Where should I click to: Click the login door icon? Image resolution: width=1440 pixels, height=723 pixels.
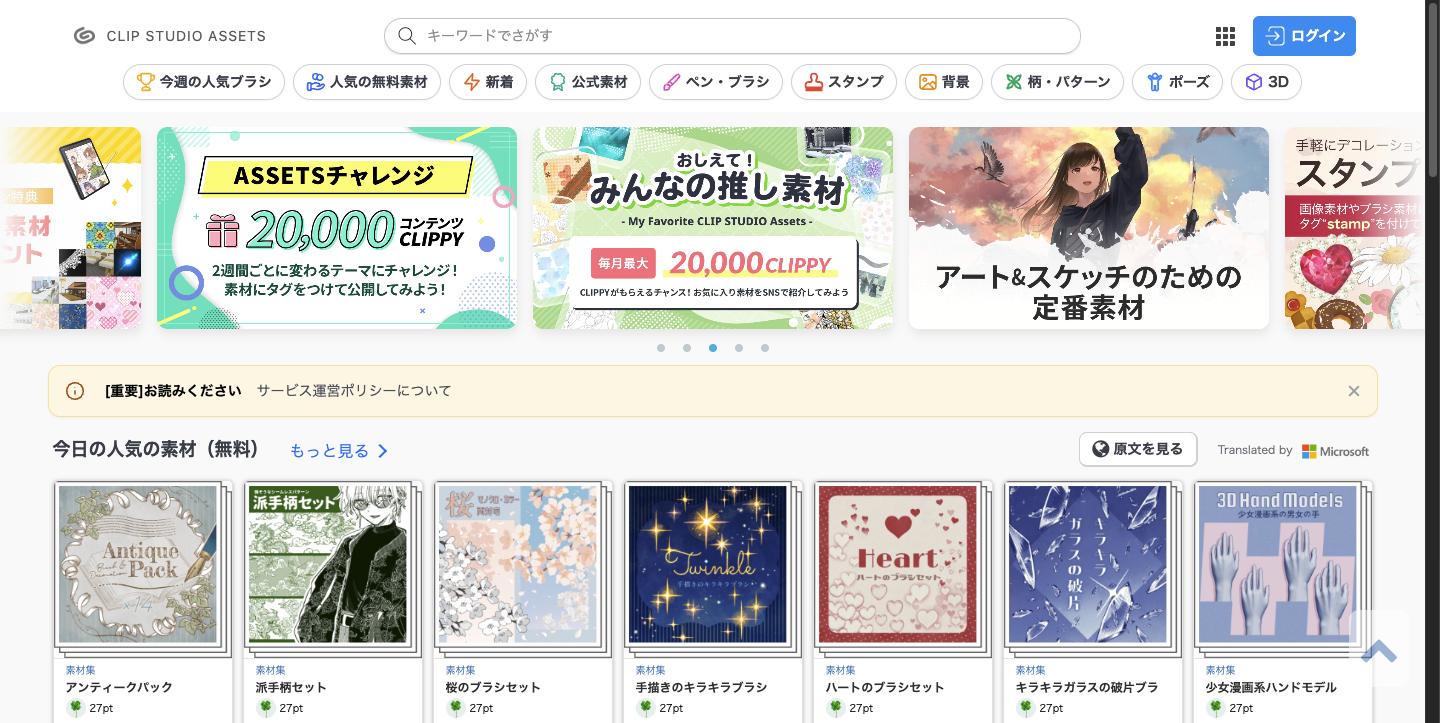1275,36
